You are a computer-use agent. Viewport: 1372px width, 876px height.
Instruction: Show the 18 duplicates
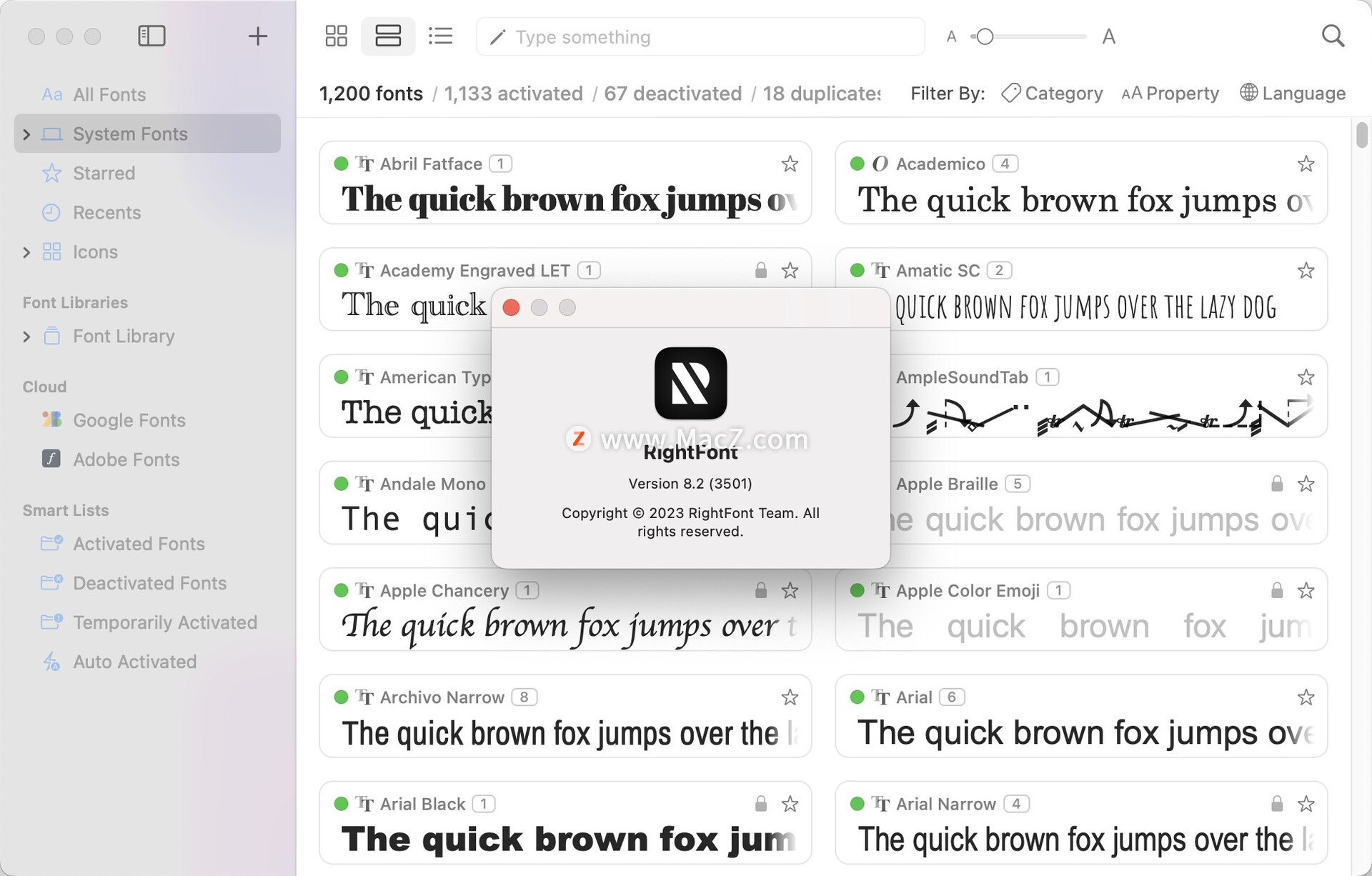(822, 94)
